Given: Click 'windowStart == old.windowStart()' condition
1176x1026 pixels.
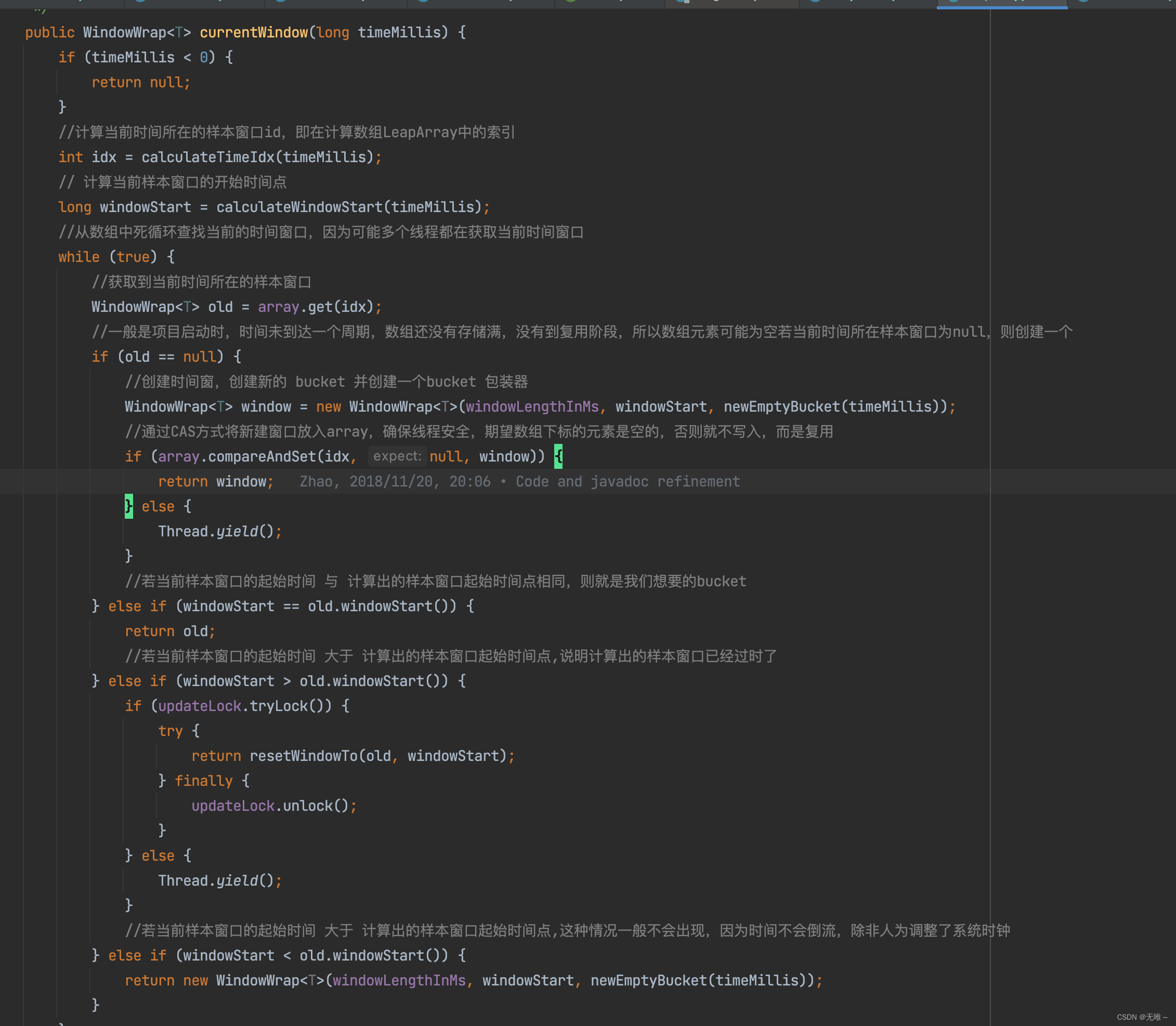Looking at the screenshot, I should [x=320, y=606].
